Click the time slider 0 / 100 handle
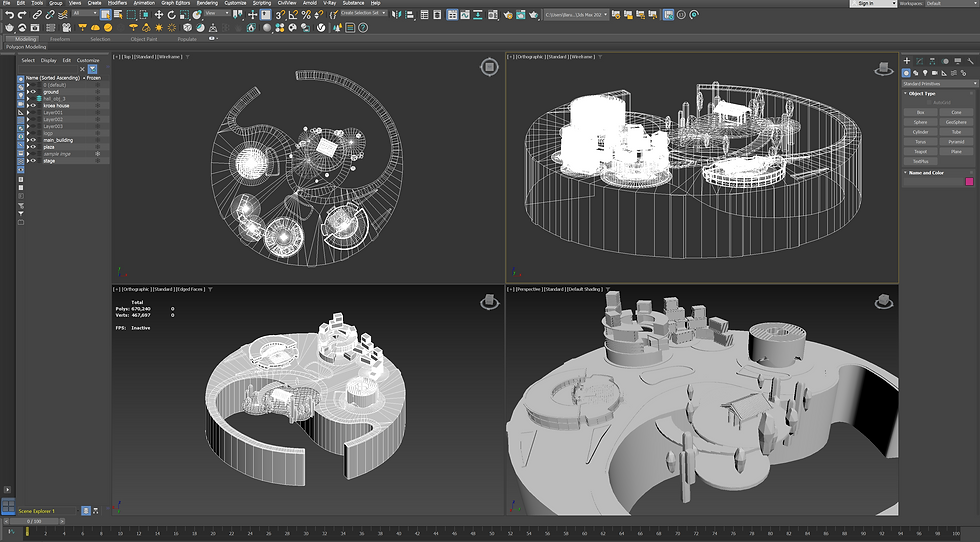Viewport: 980px width, 542px height. [x=33, y=521]
